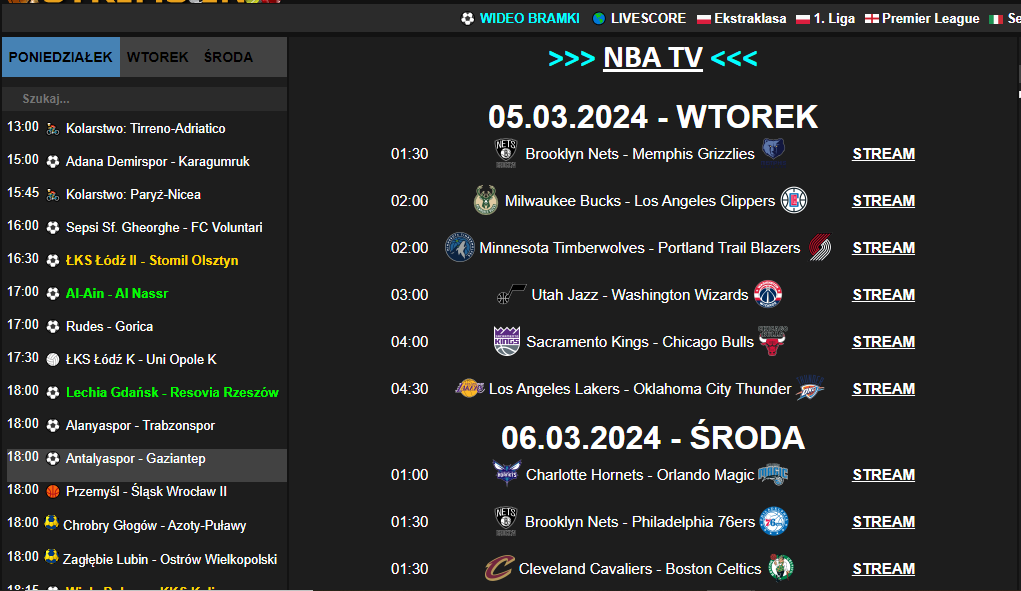Open STREAM for Cleveland Cavaliers - Boston Celtics
The width and height of the screenshot is (1021, 591).
point(884,569)
